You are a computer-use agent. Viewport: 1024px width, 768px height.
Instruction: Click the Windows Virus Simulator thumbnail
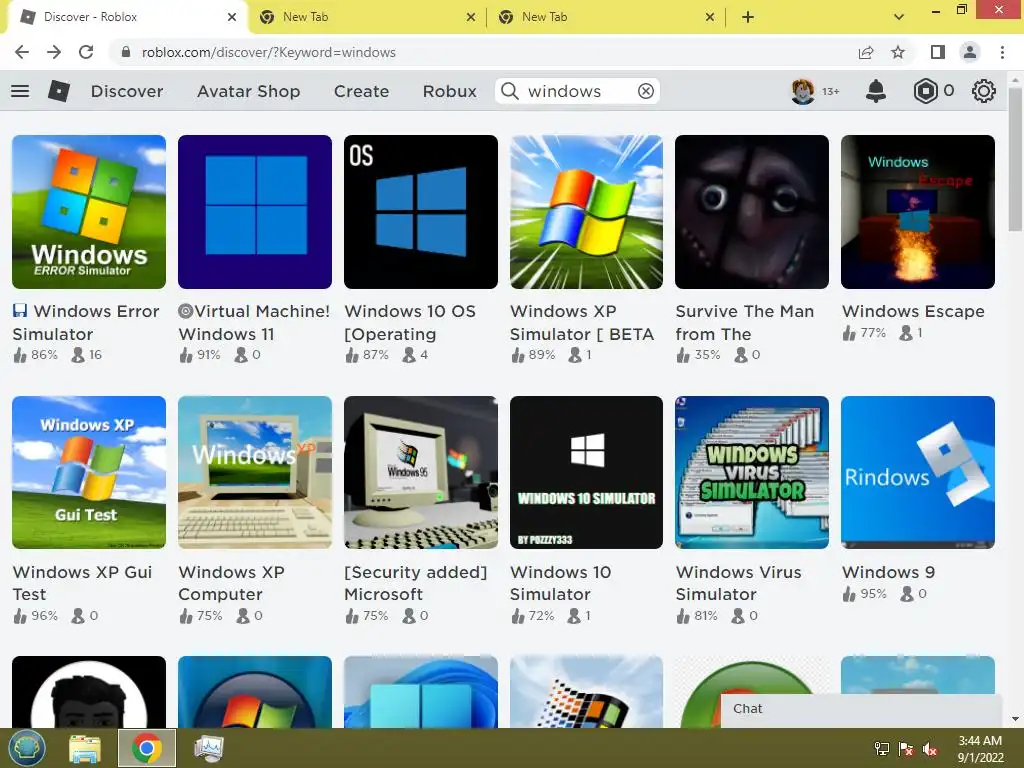pyautogui.click(x=752, y=472)
